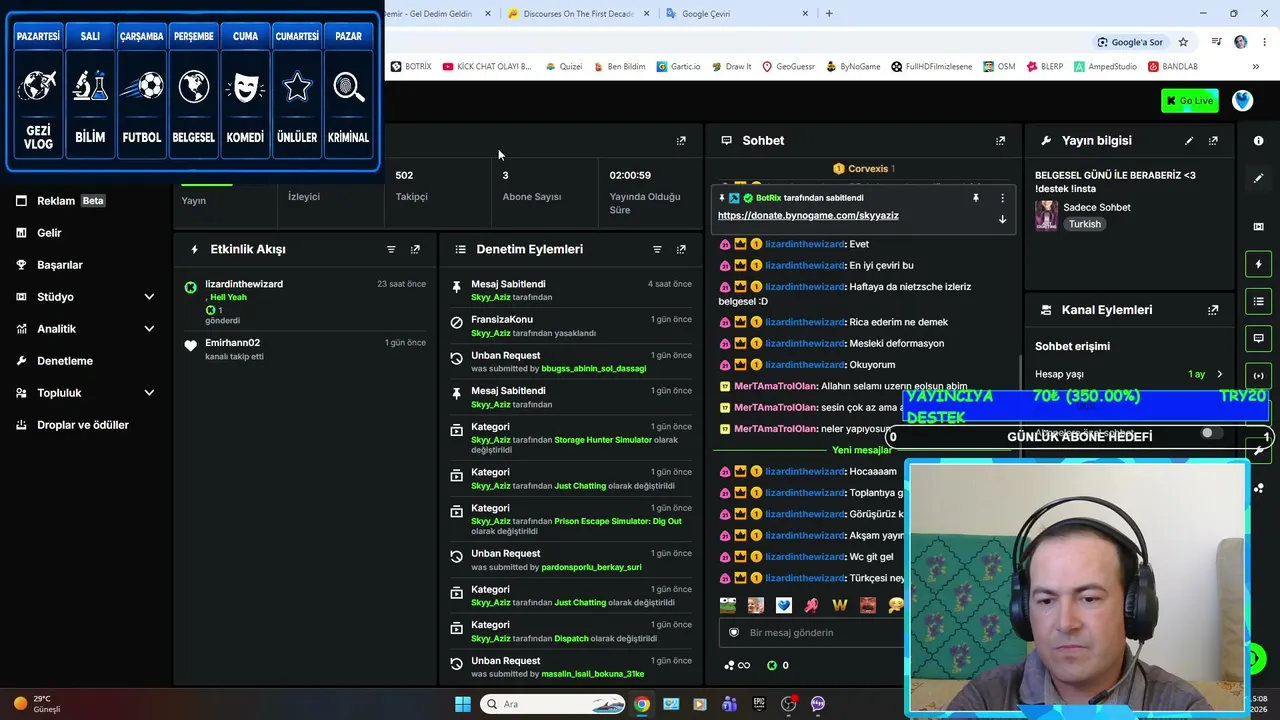Click the Emirhann02 follow event
Viewport: 1280px width, 720px height.
click(x=305, y=349)
